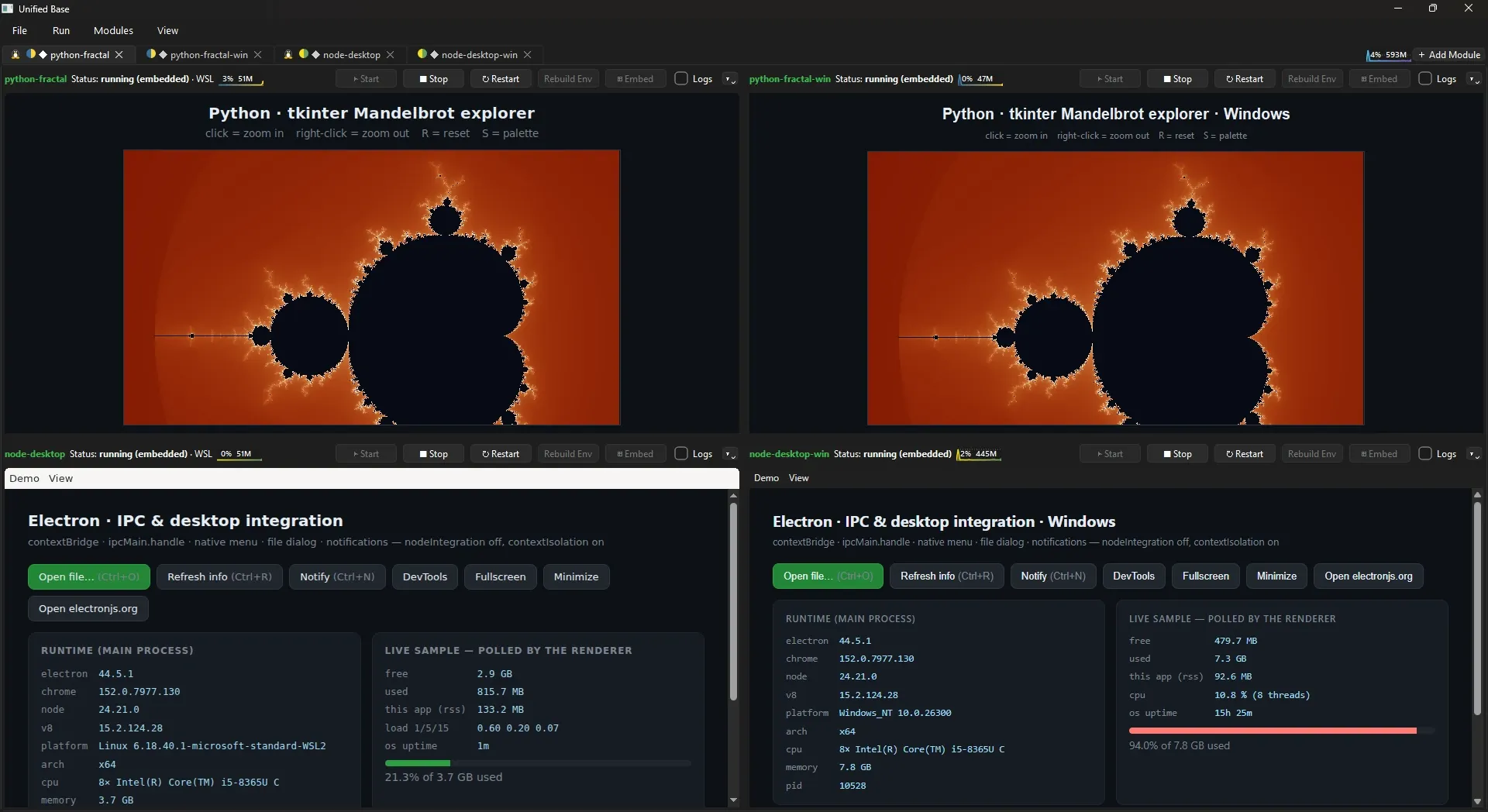
Task: Enable Logs checkbox for node-desktop-win
Action: tap(1425, 453)
